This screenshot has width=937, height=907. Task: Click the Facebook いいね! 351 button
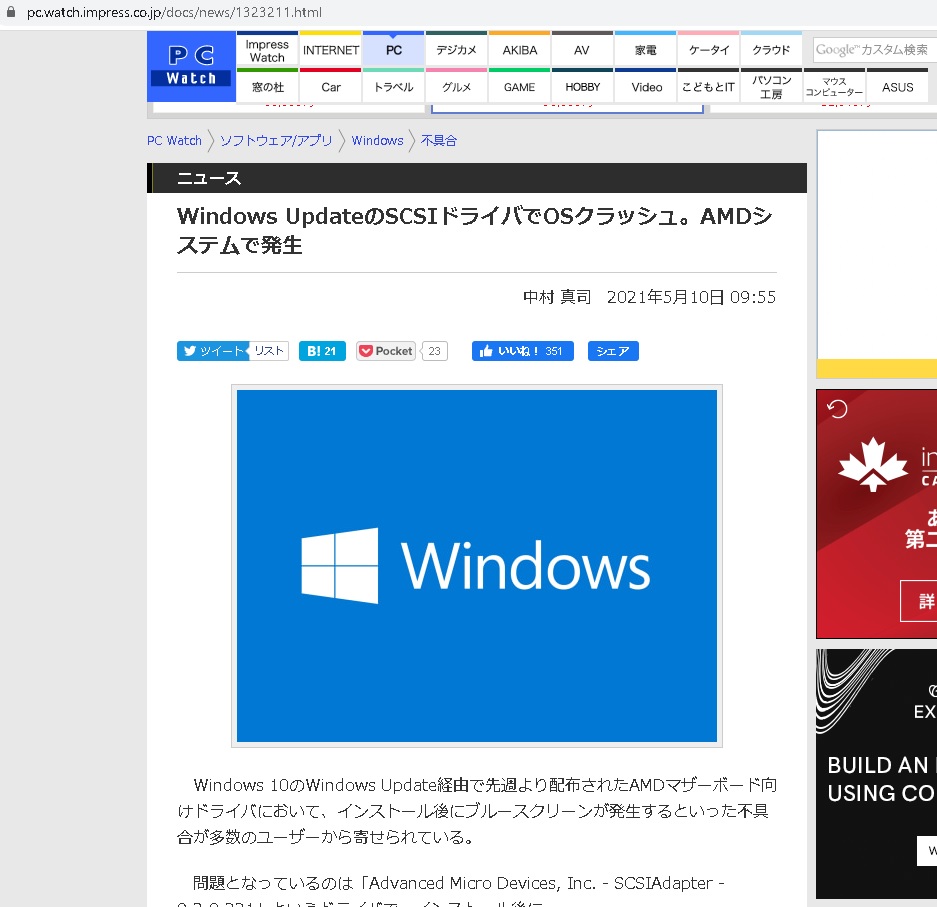point(522,351)
